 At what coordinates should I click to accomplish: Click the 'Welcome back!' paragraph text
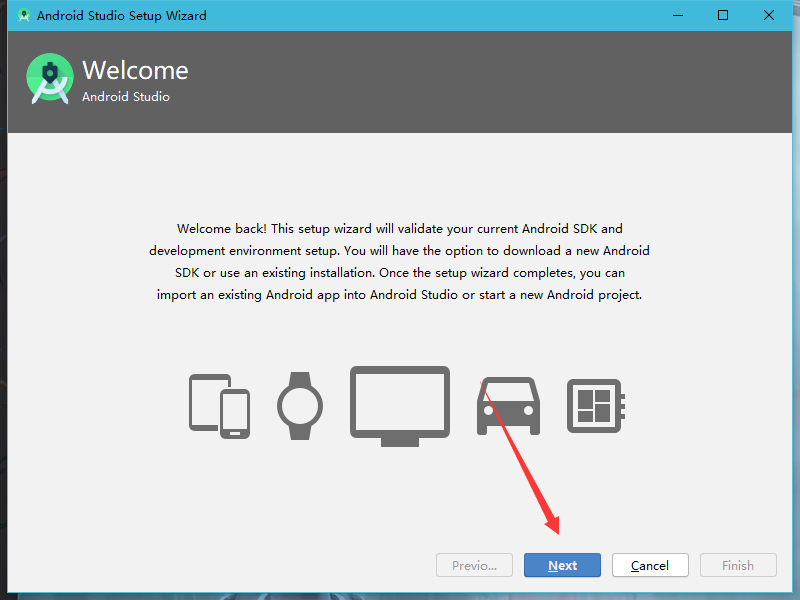tap(399, 262)
